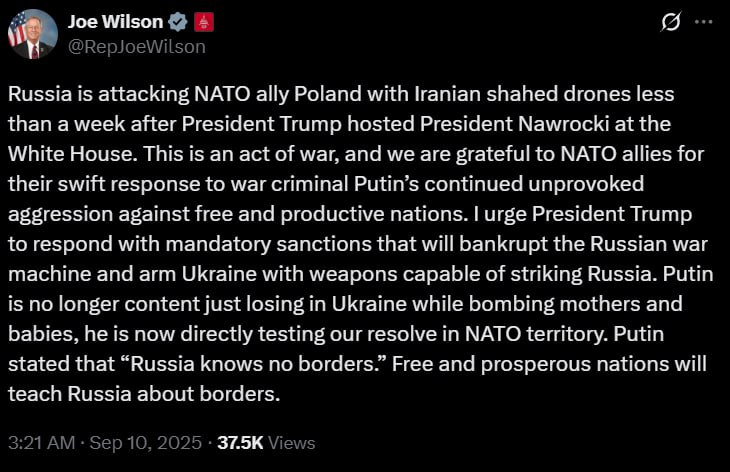Open the Grok explain-this-post slashed circle icon
This screenshot has height=472, width=730.
pyautogui.click(x=671, y=21)
